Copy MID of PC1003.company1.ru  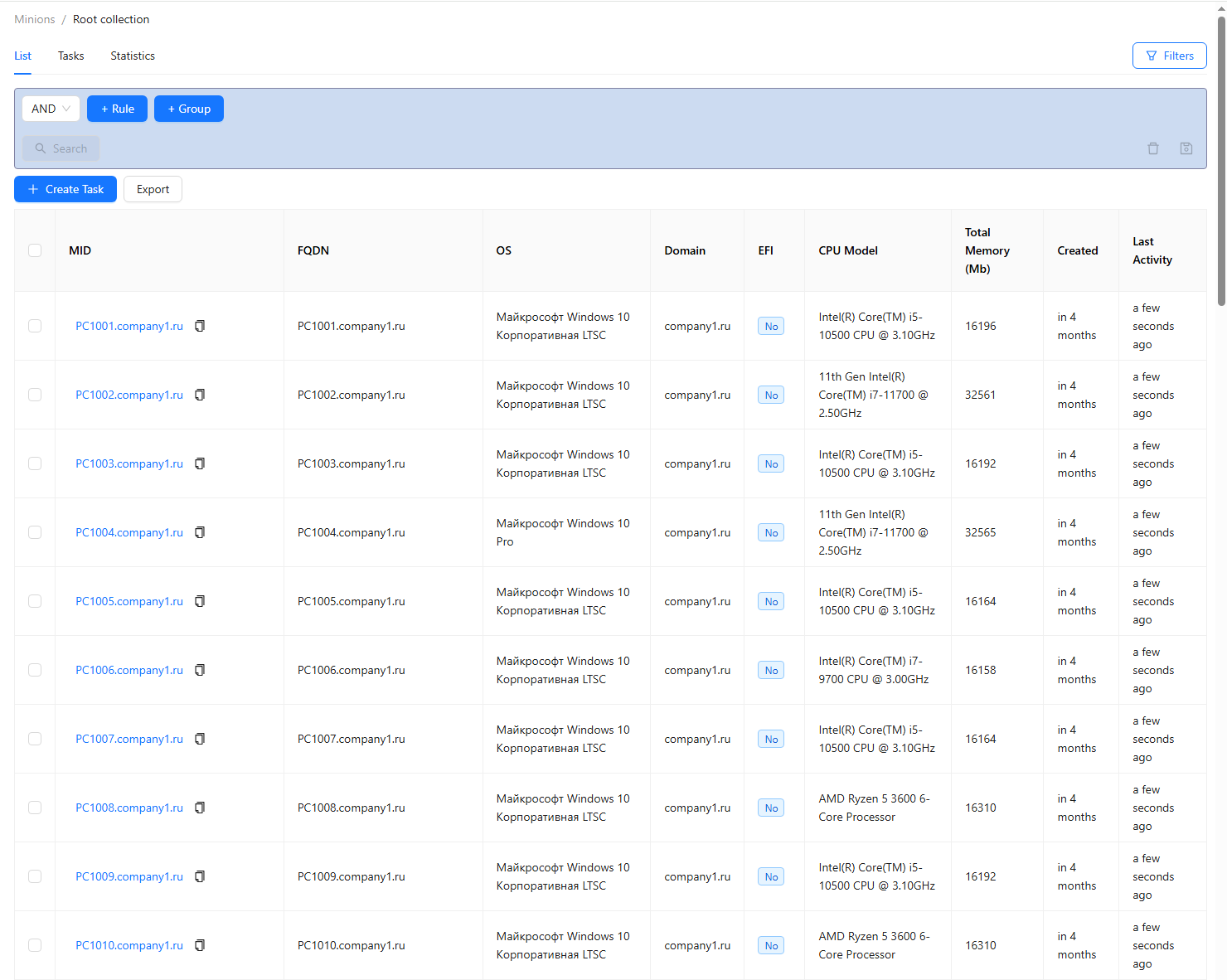(x=200, y=463)
